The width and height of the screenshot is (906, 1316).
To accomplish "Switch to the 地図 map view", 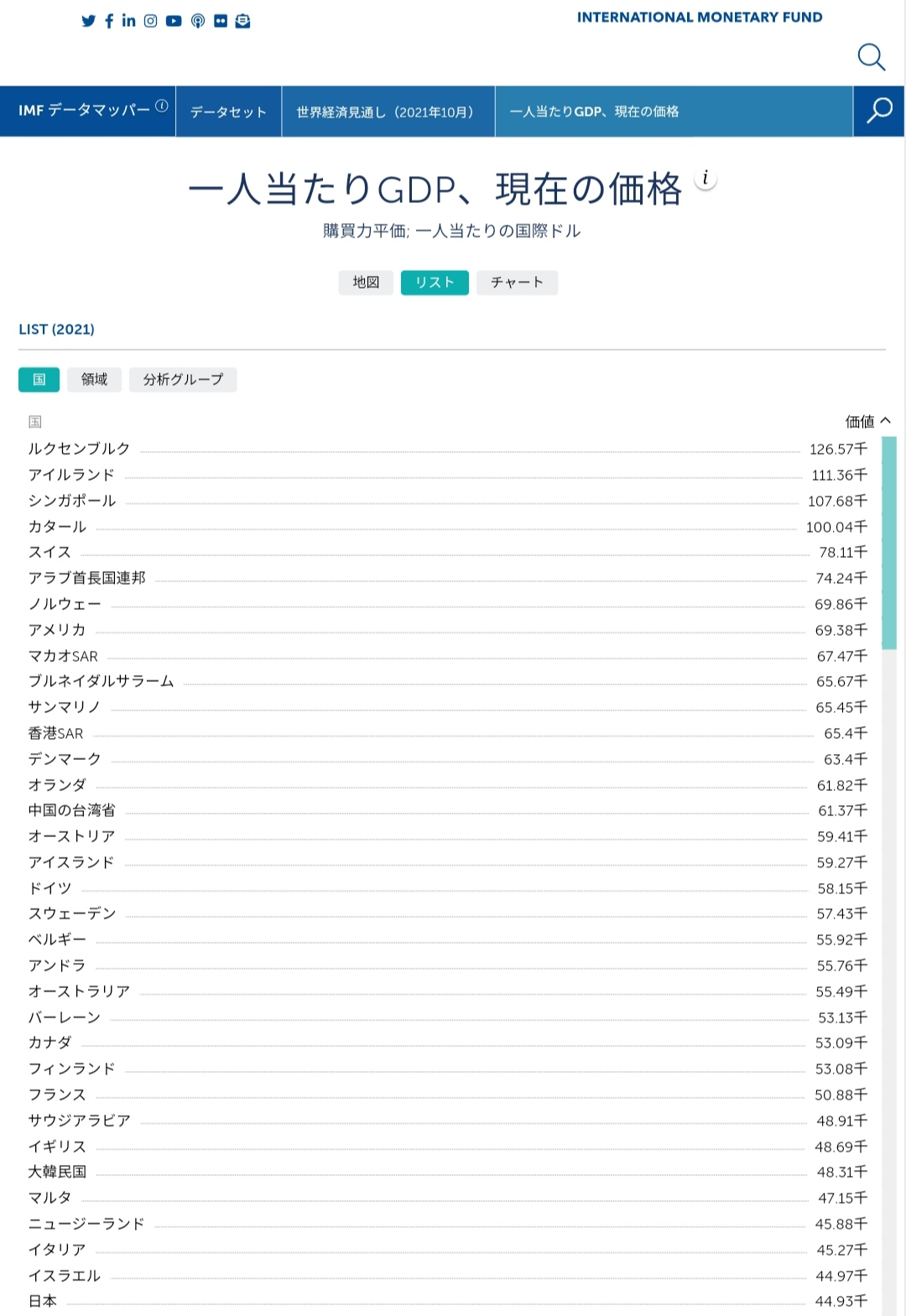I will tap(366, 283).
